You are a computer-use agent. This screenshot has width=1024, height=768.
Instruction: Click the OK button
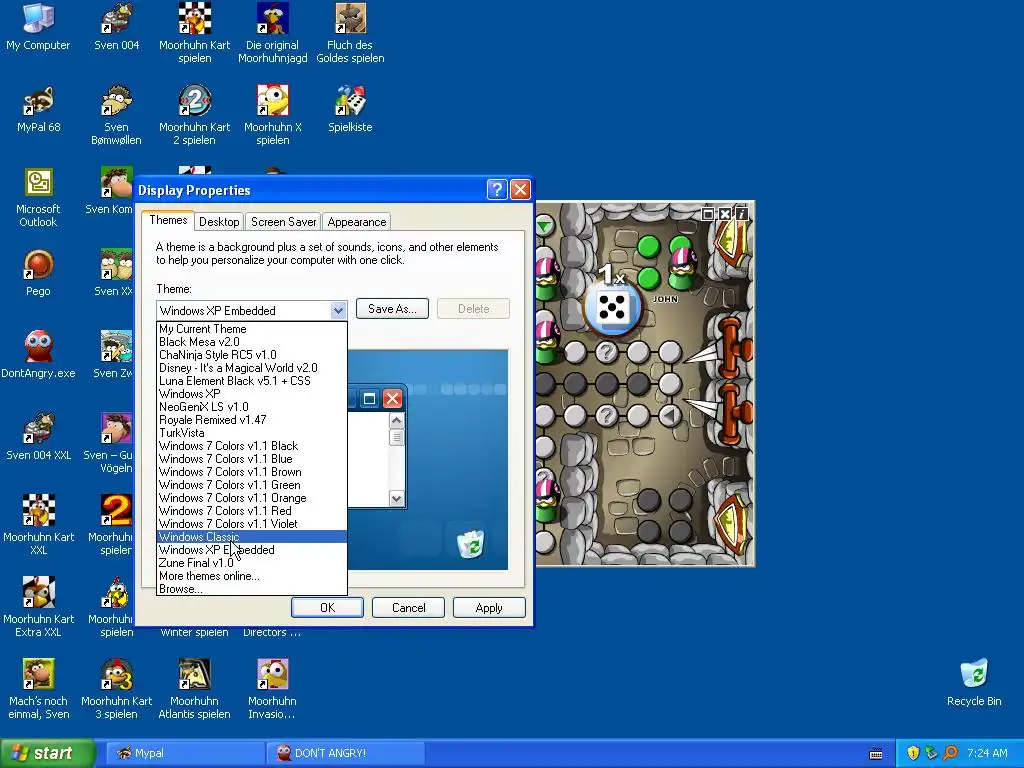(327, 607)
